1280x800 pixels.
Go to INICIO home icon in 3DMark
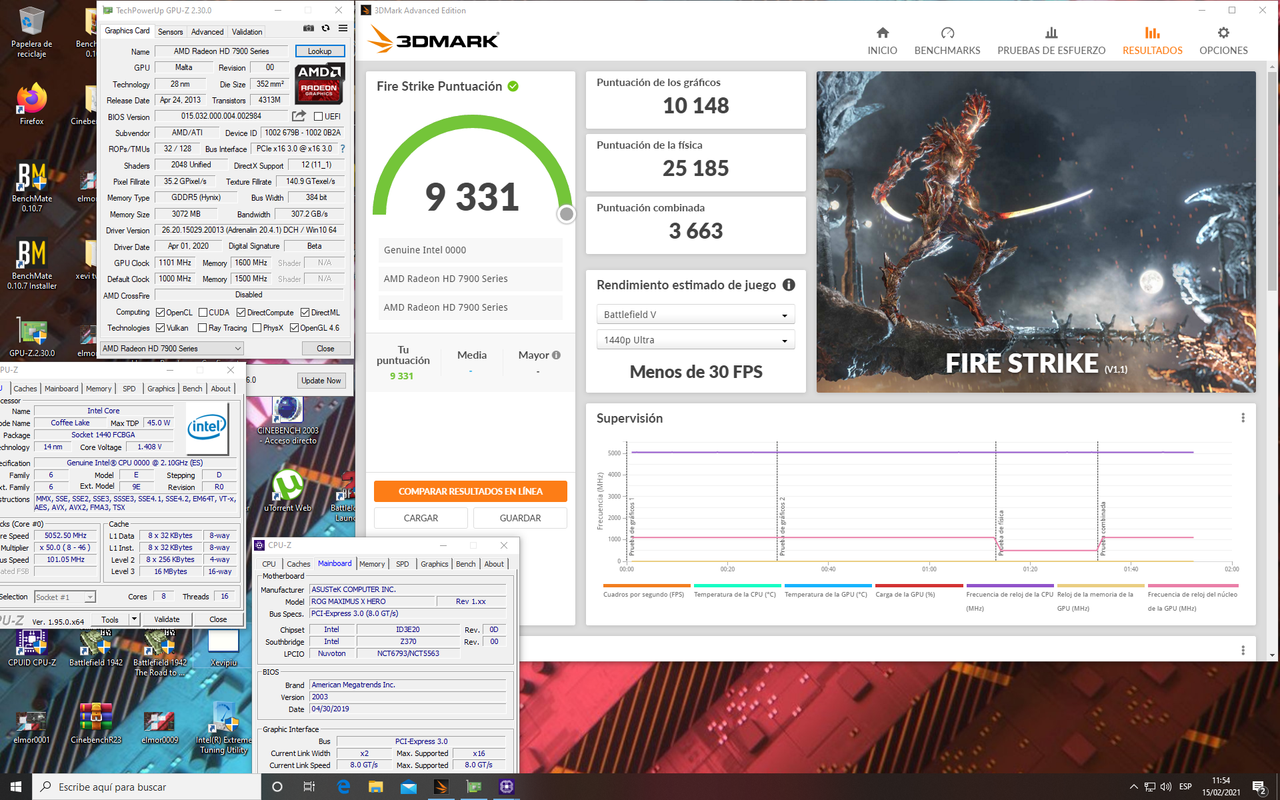[882, 33]
